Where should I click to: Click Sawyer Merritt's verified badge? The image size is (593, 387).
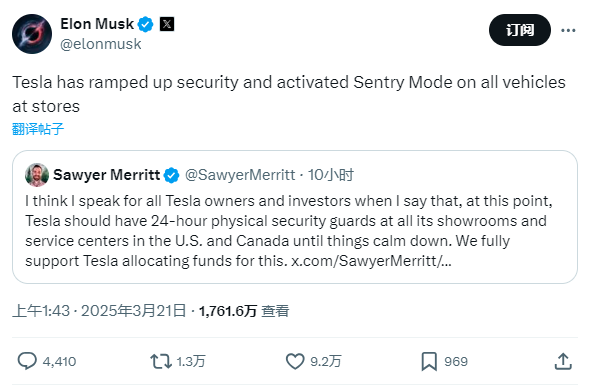click(171, 175)
